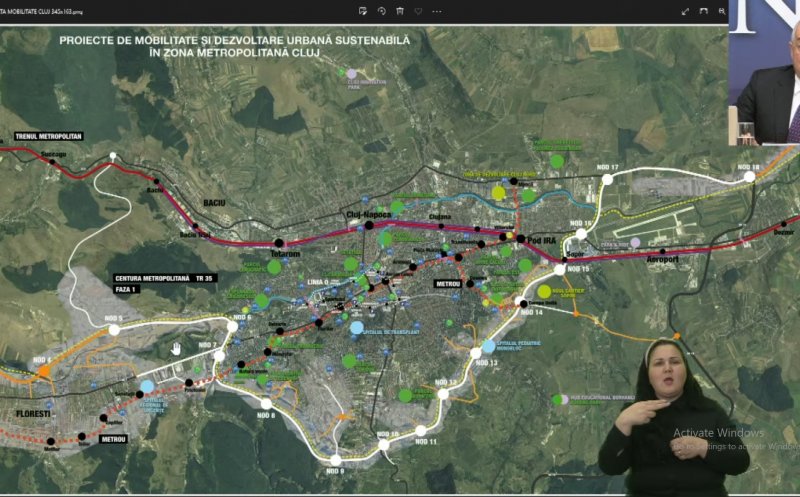Click the orange NOD 4 node marker
Viewport: 800px width, 497px height.
(x=44, y=371)
